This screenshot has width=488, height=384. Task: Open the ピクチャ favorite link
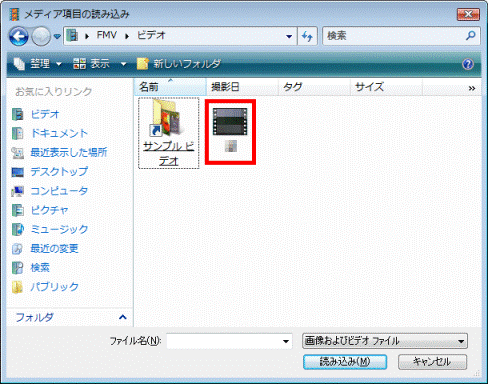click(x=50, y=210)
